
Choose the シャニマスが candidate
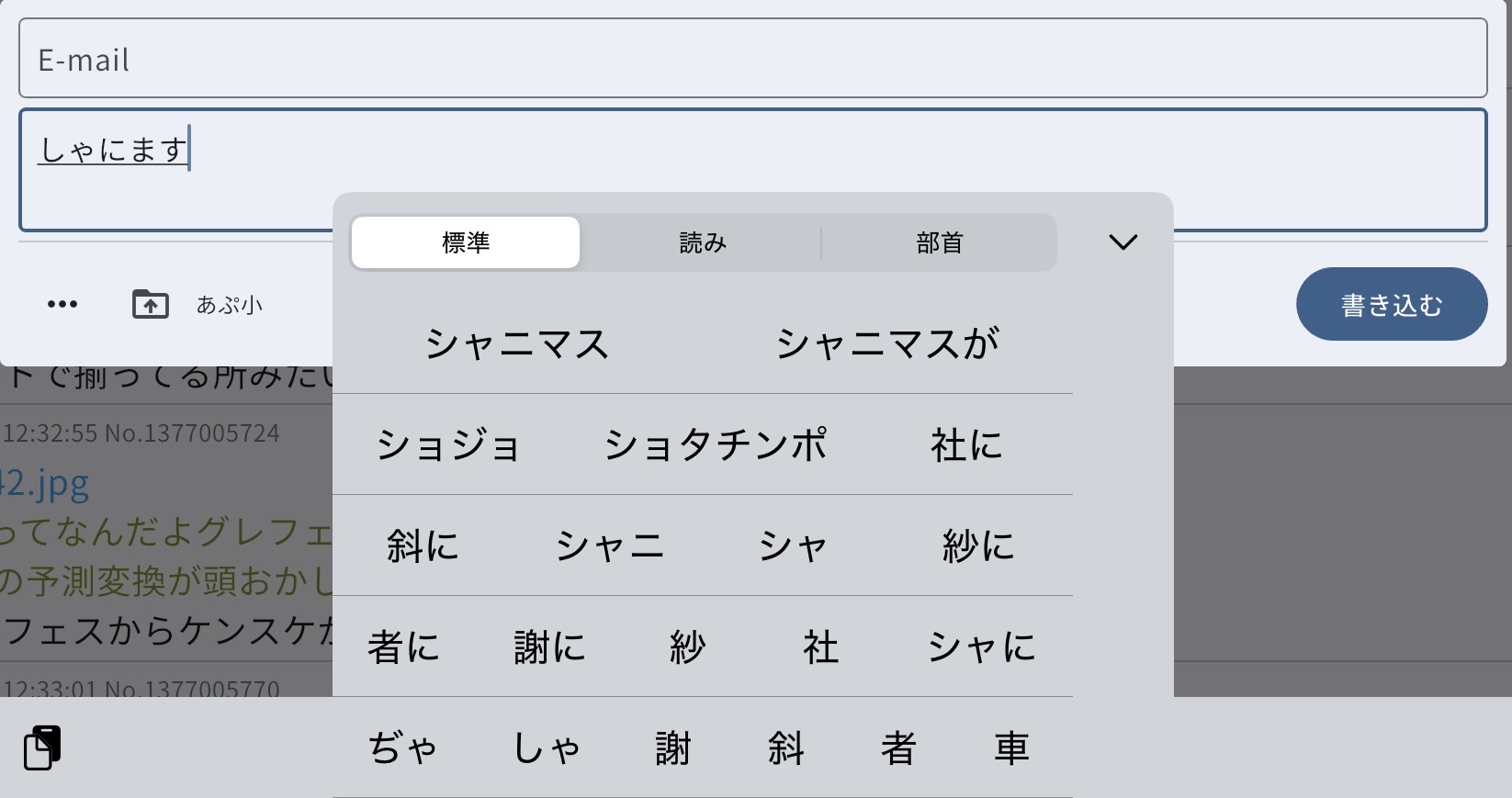click(887, 344)
